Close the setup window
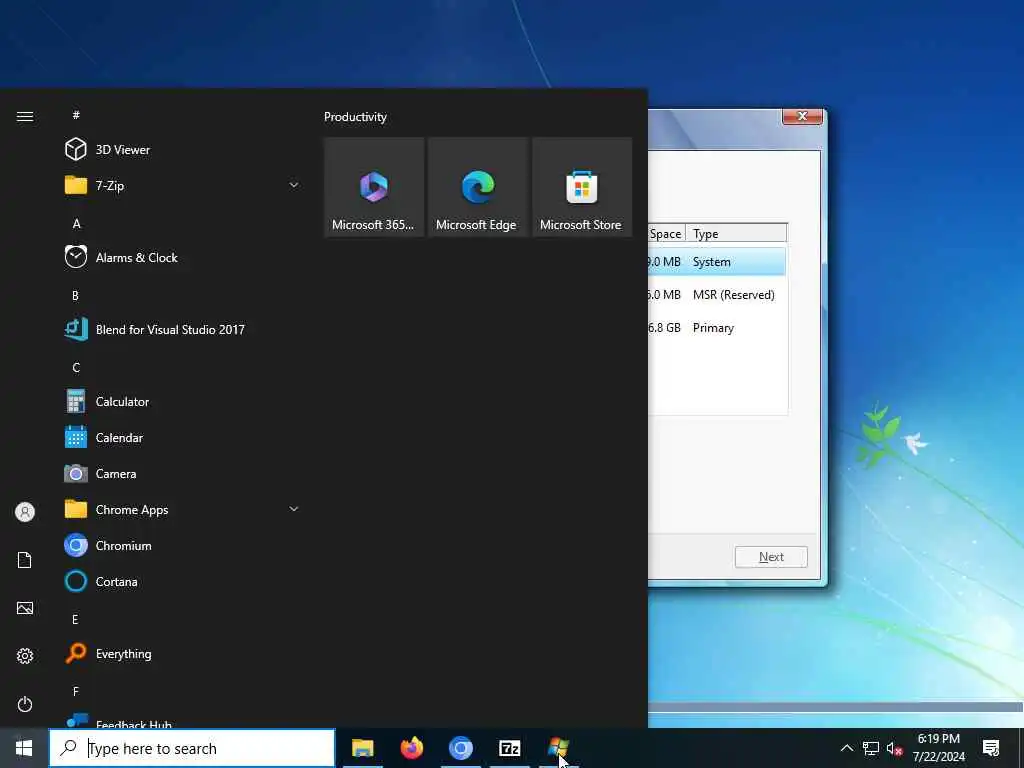This screenshot has height=768, width=1024. [x=802, y=116]
